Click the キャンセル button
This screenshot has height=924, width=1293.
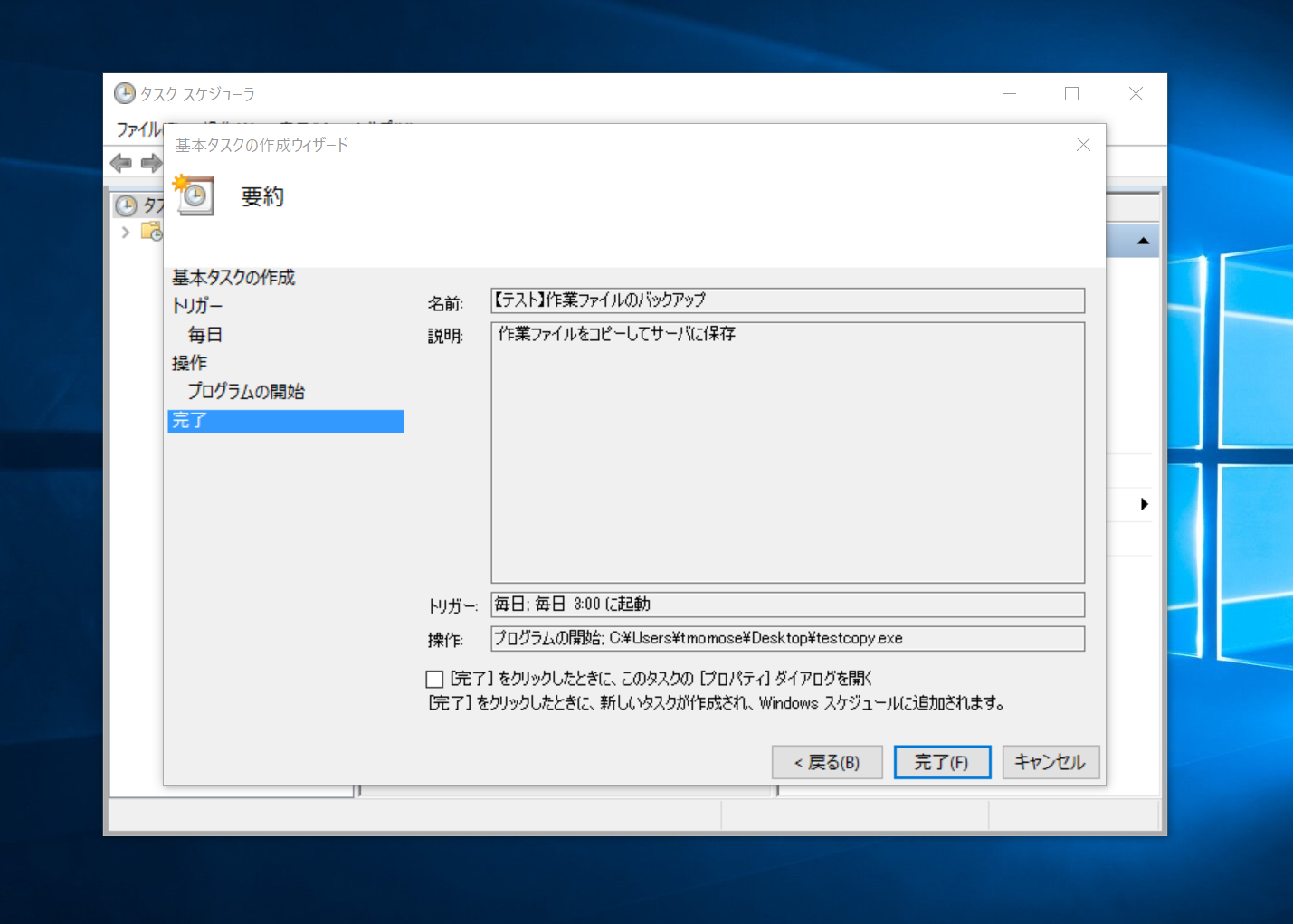[x=1050, y=762]
